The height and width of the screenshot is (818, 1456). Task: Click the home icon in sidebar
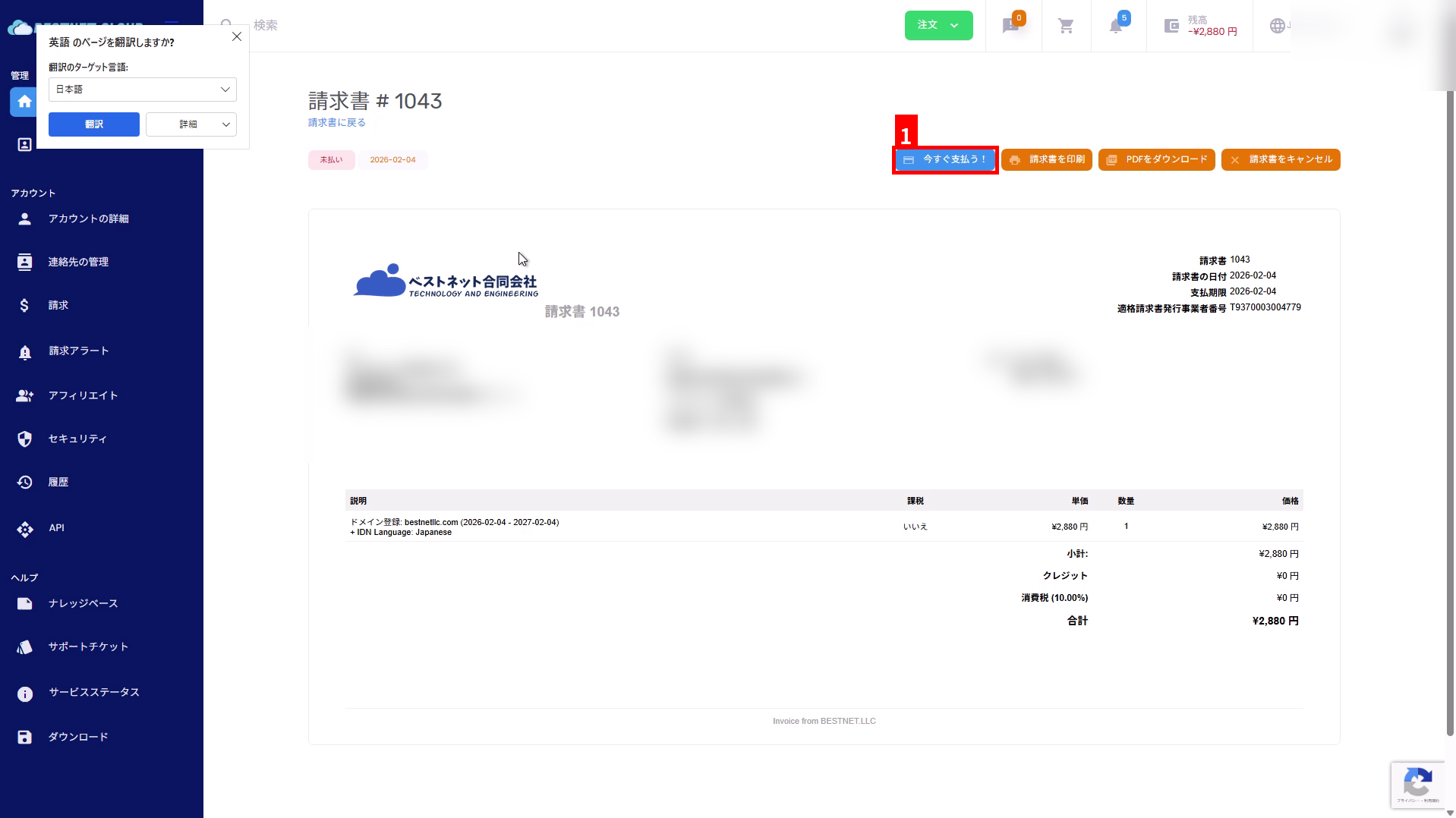pos(24,102)
